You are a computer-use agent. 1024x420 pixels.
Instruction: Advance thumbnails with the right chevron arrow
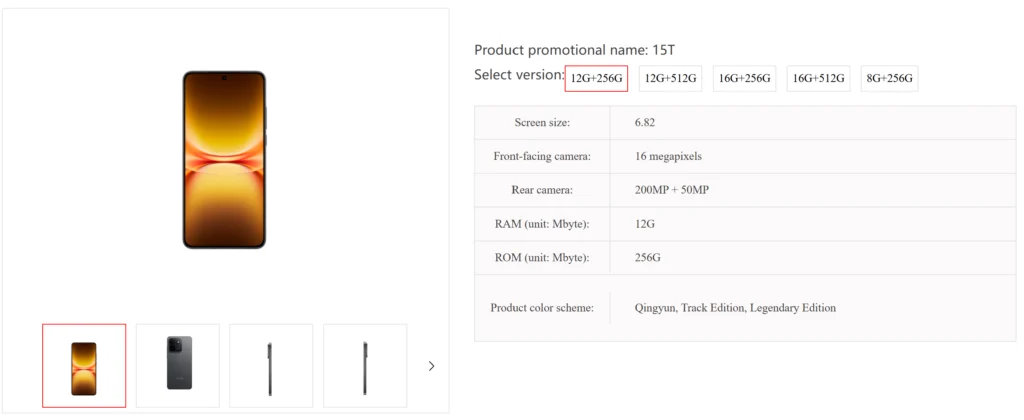point(431,366)
